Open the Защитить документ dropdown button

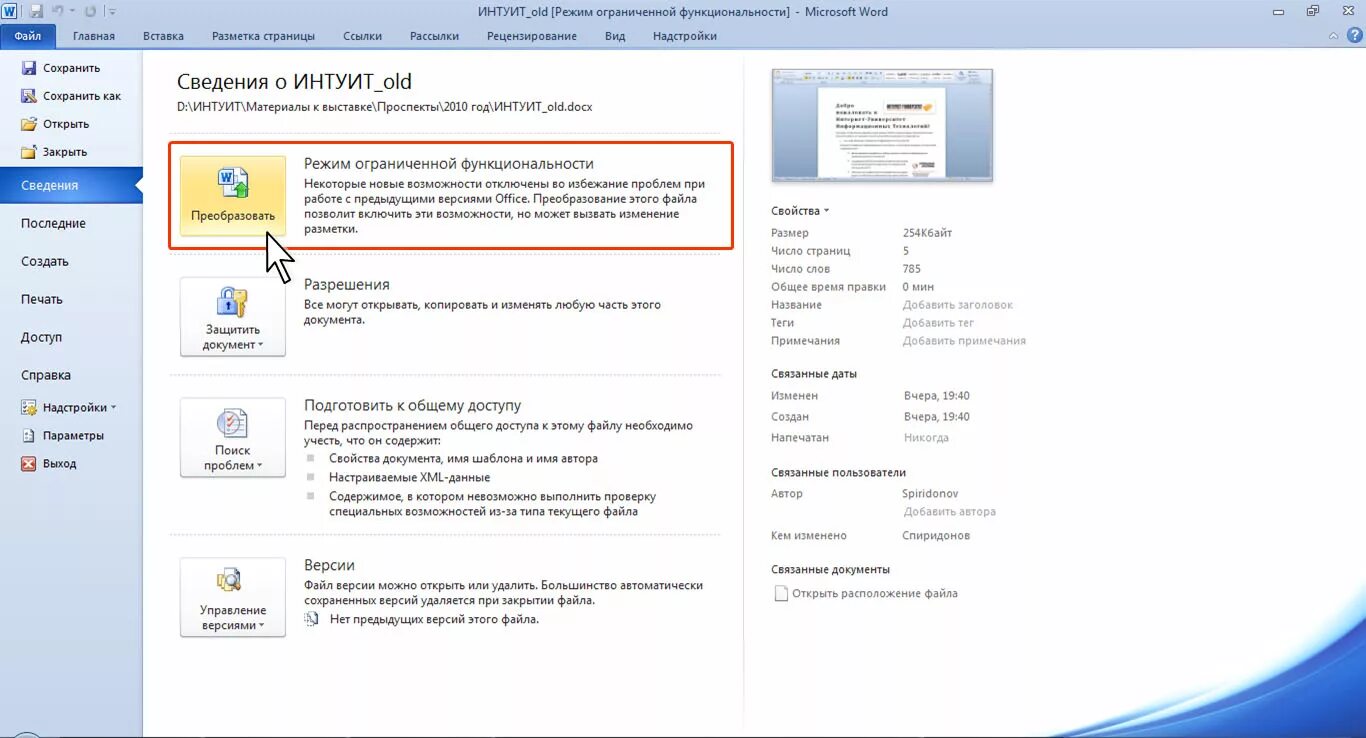pyautogui.click(x=233, y=316)
